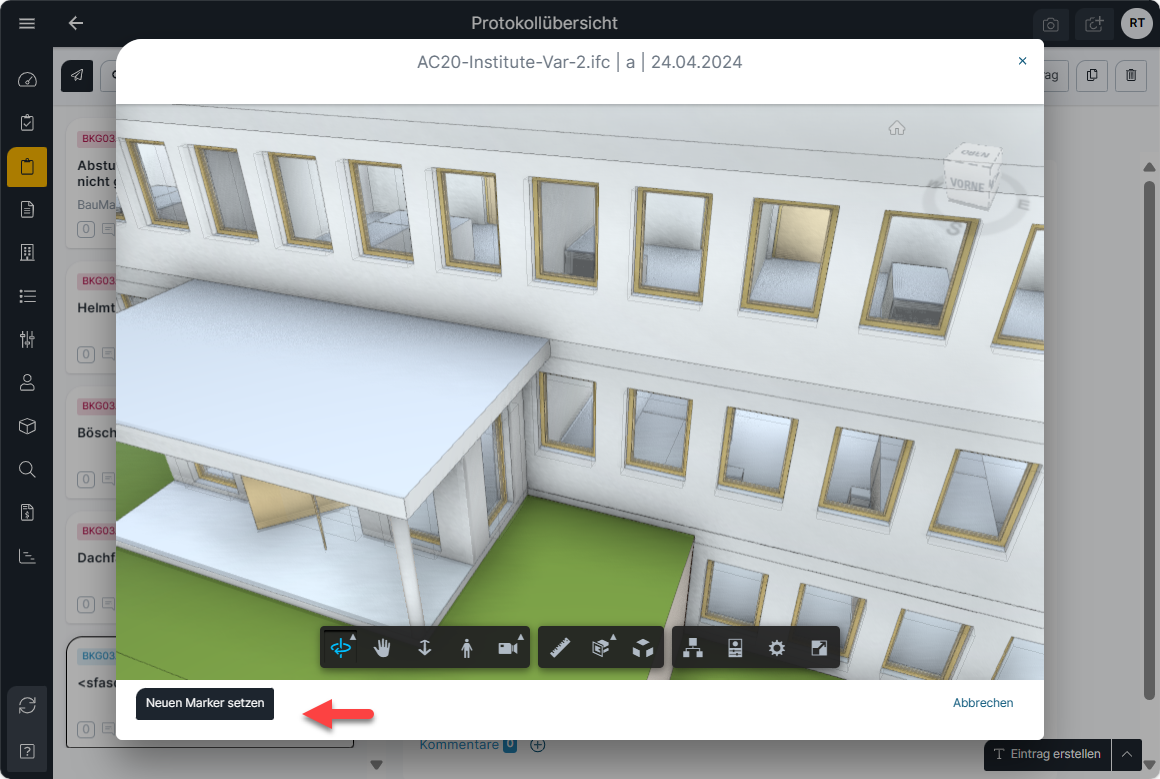Select the Zoom dolly arrows tool

click(425, 648)
